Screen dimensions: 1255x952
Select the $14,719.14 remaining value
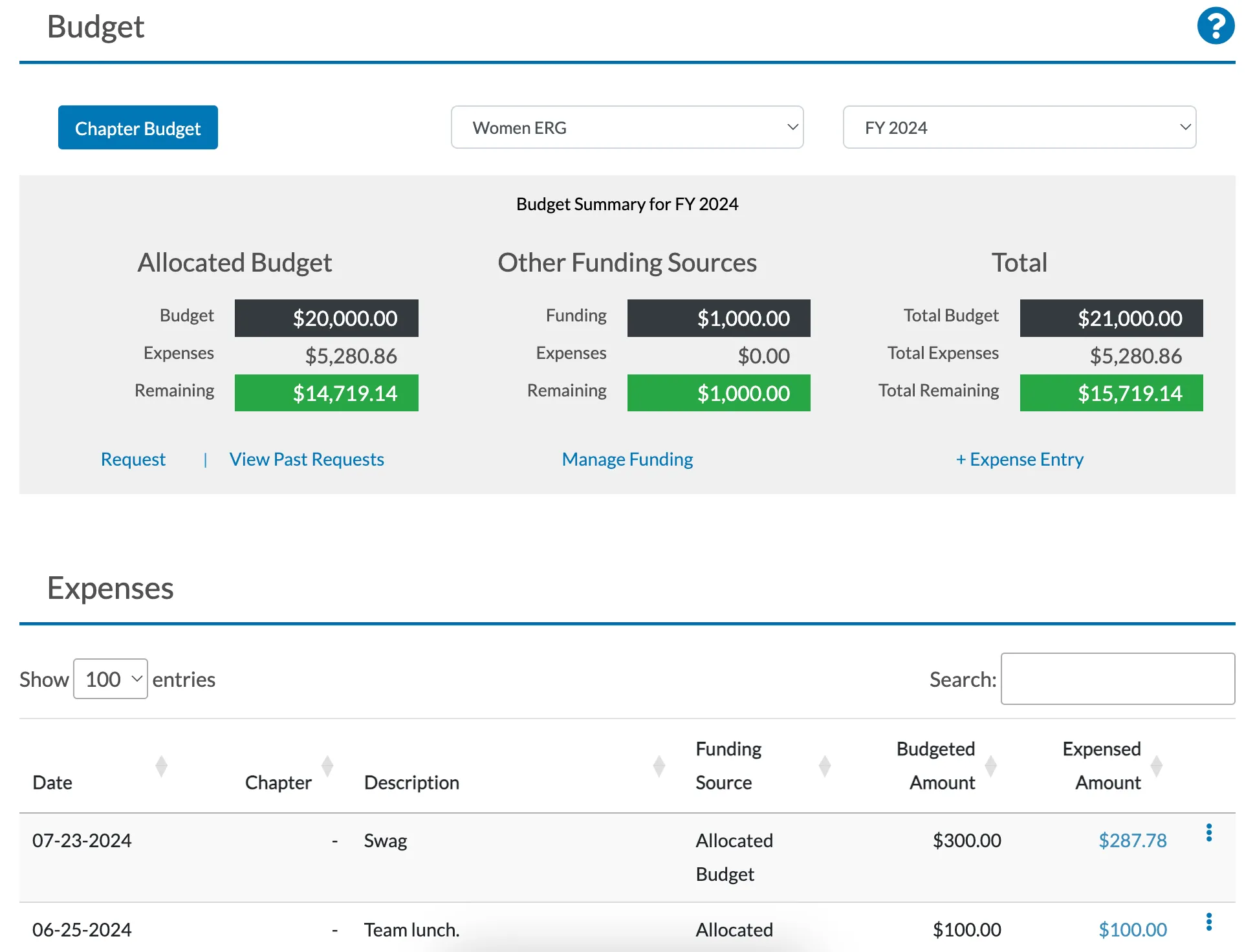coord(326,393)
